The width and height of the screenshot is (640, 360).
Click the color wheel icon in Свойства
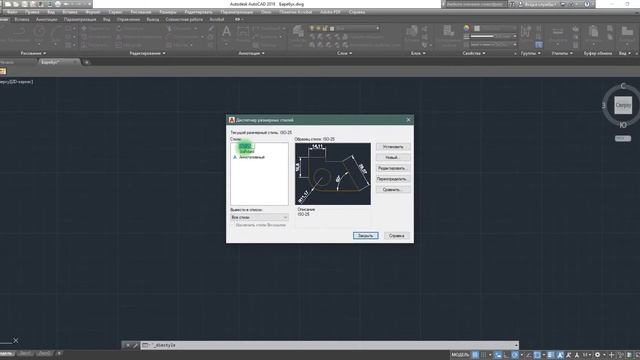pos(467,28)
